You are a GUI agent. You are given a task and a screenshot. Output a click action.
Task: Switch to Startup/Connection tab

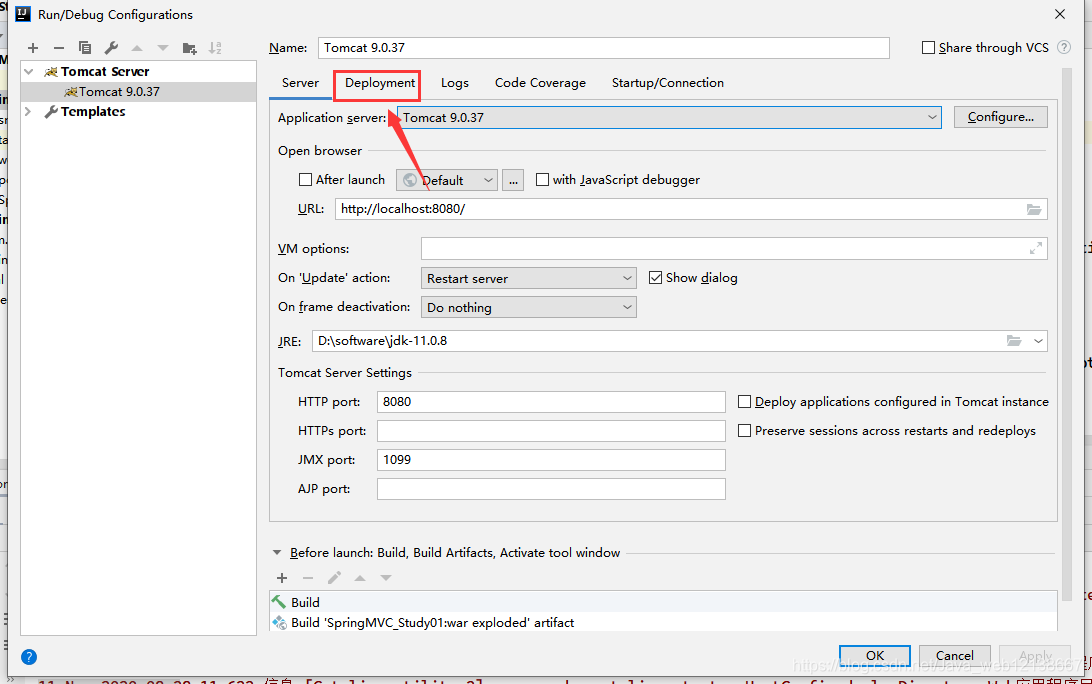[x=668, y=83]
